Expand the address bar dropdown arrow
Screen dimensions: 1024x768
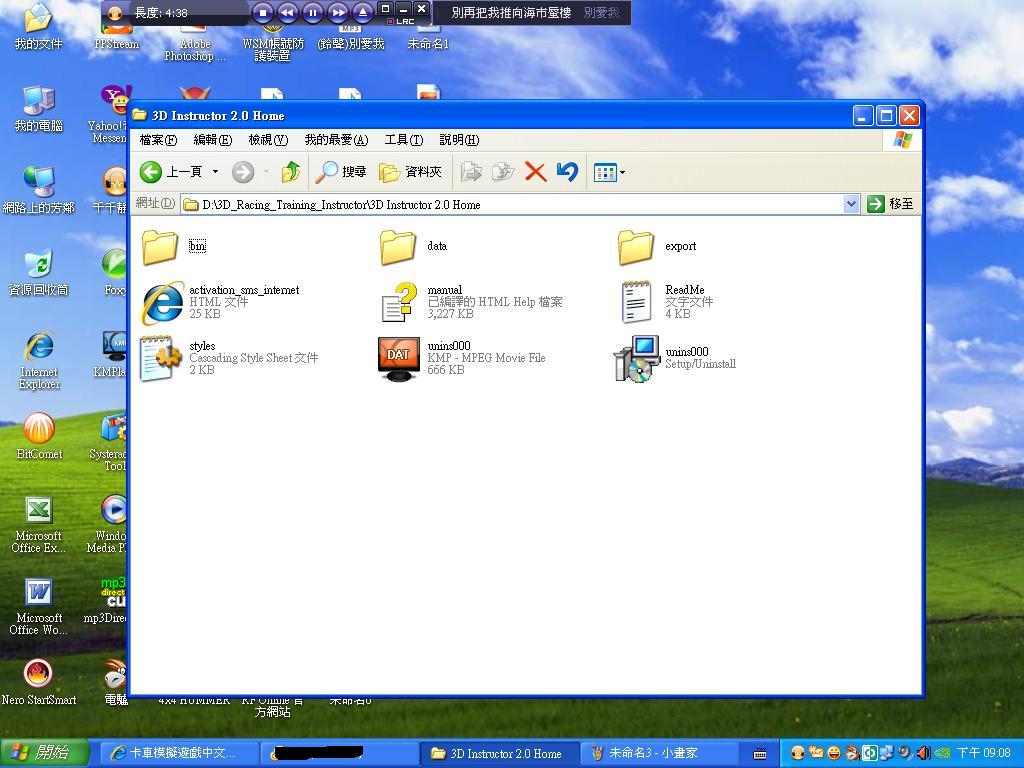[850, 204]
